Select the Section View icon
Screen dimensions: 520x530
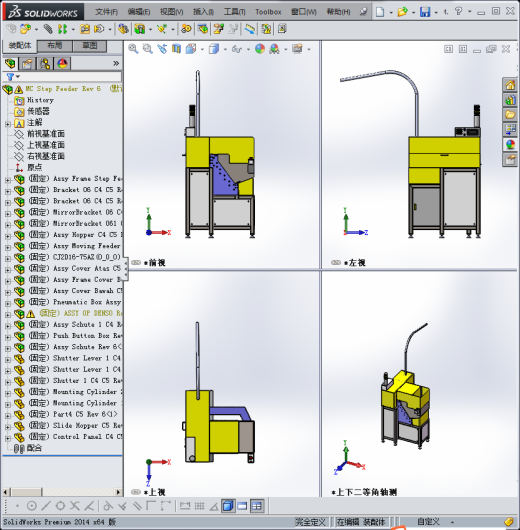coord(176,49)
